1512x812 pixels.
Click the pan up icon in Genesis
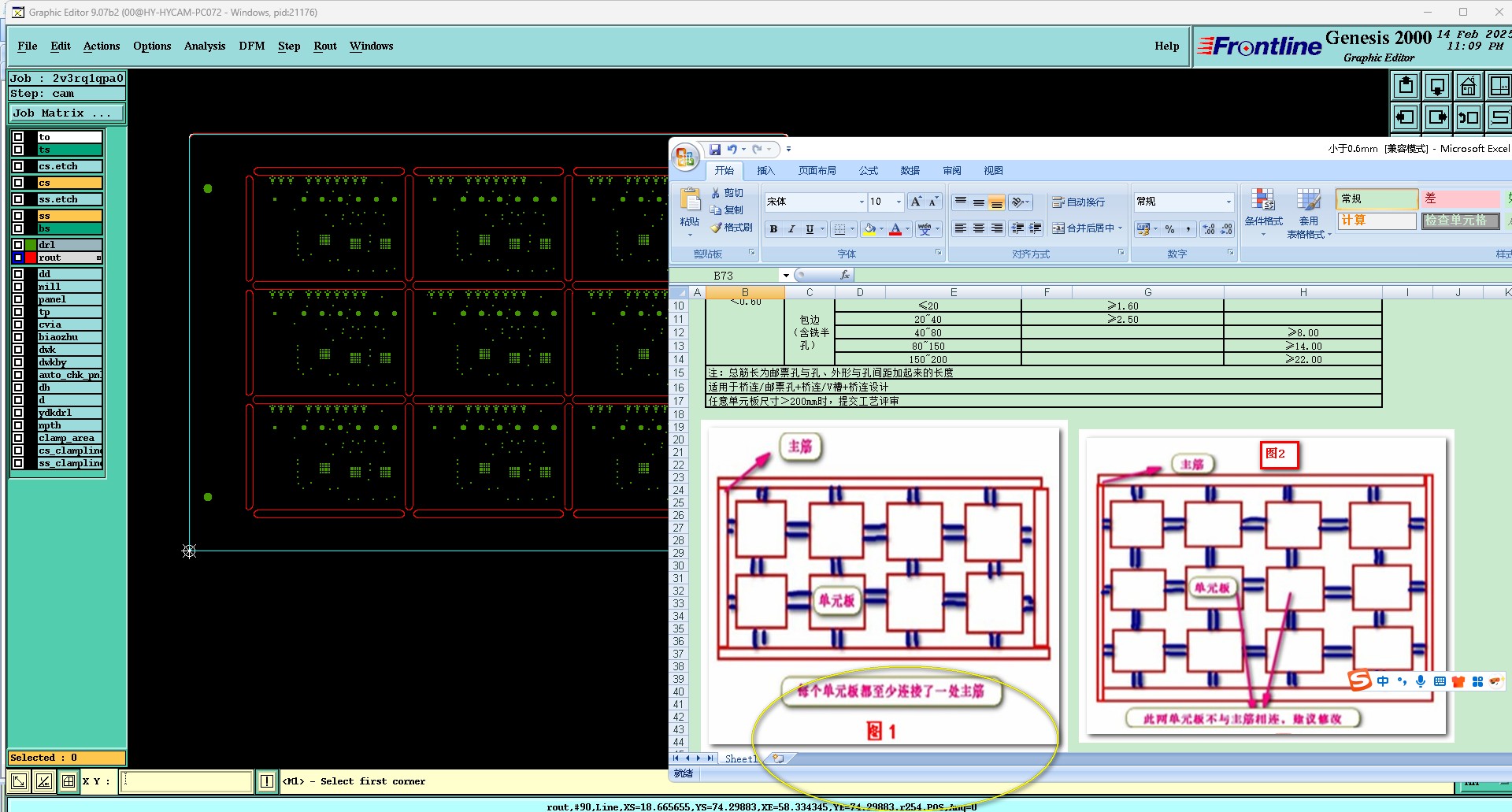(x=1406, y=86)
